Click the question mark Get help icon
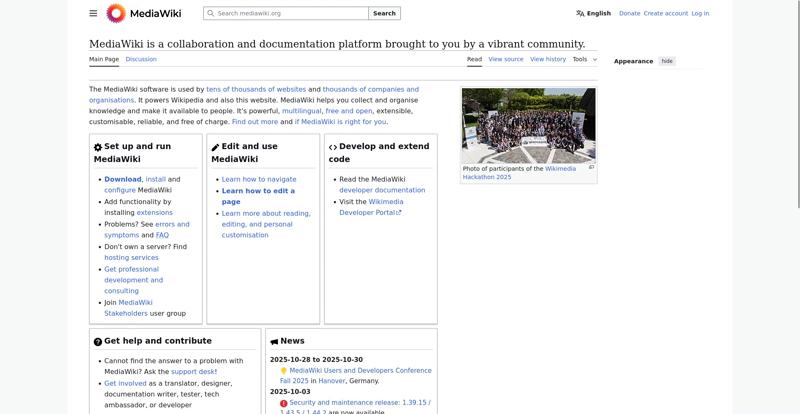This screenshot has height=414, width=800. pos(98,341)
